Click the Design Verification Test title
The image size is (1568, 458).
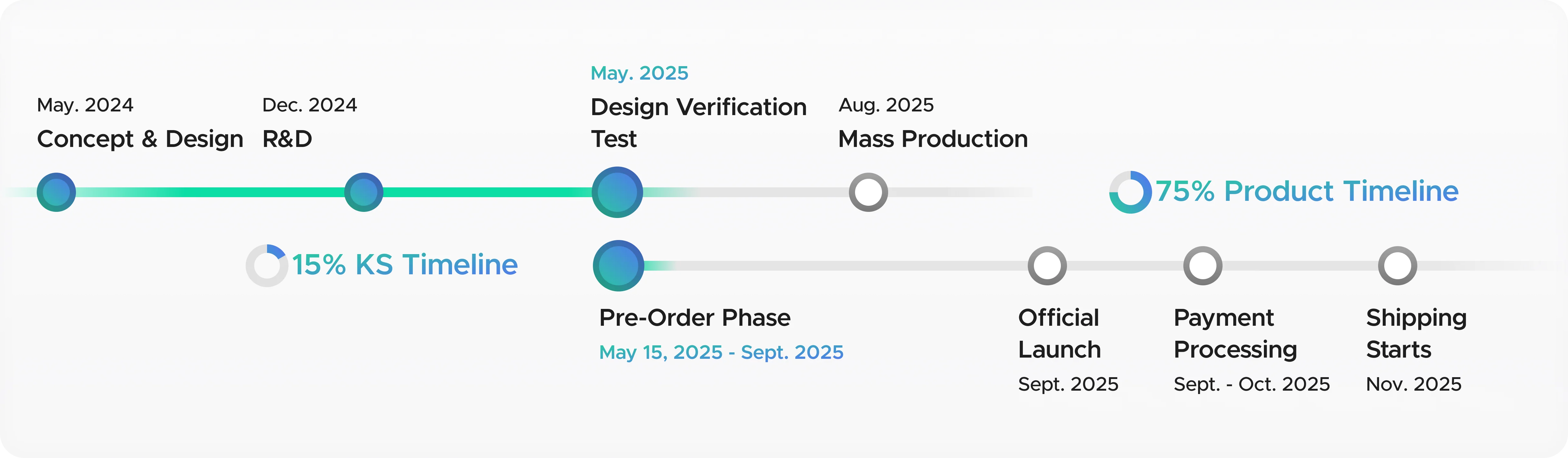(x=699, y=123)
